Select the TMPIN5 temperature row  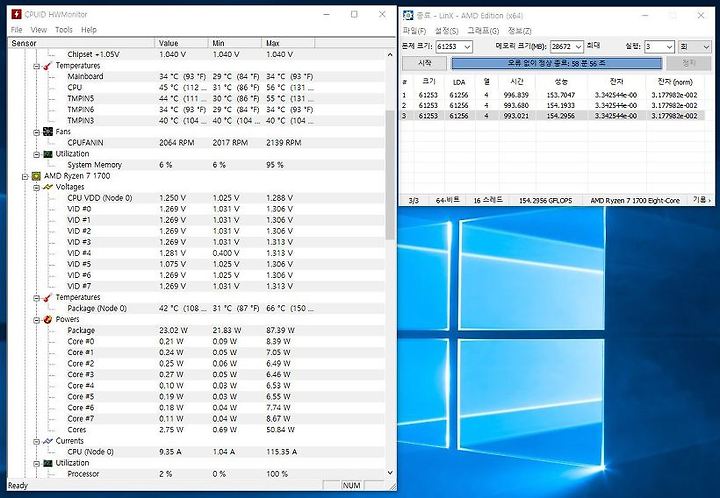197,99
